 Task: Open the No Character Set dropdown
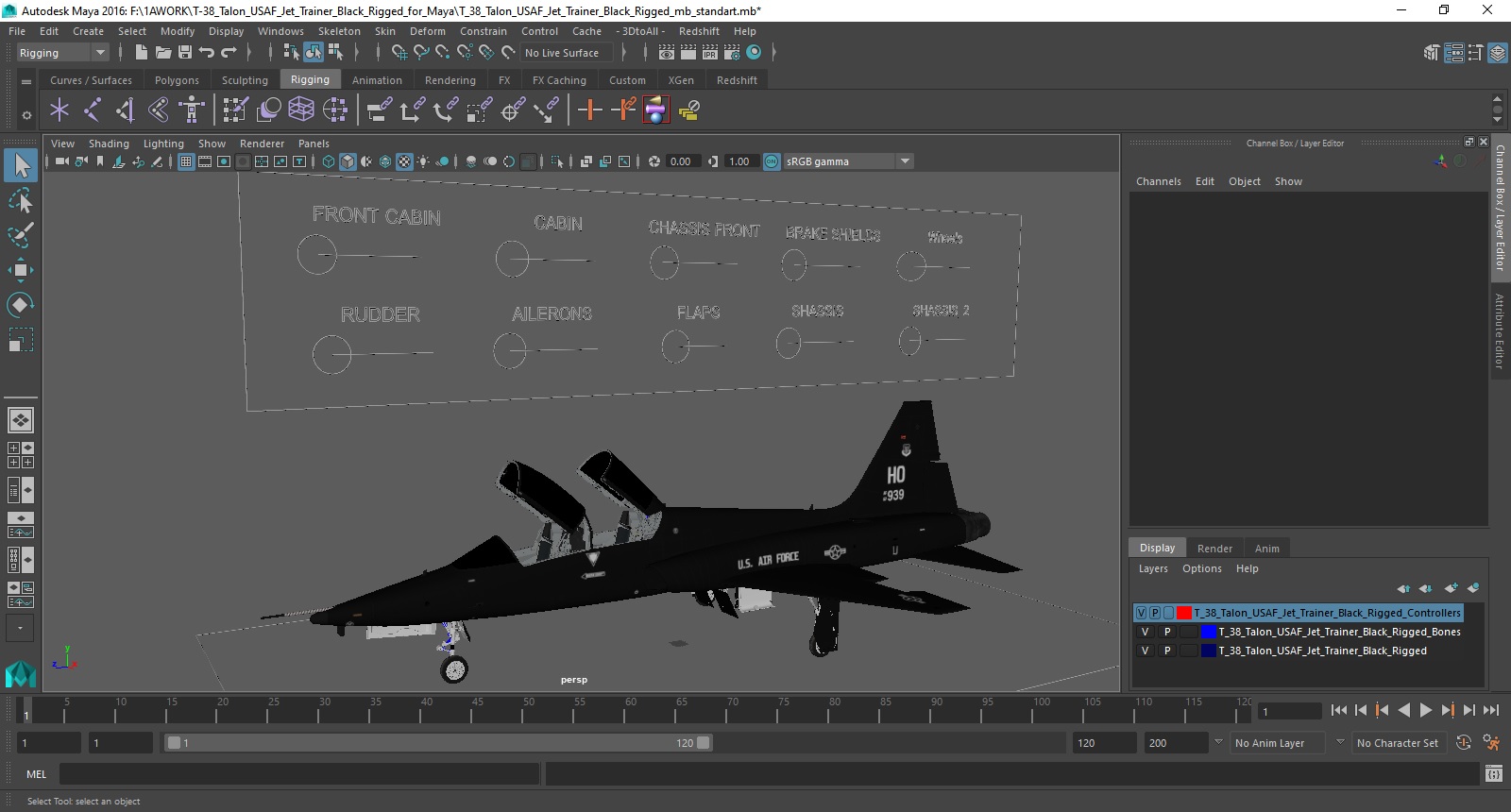[x=1398, y=743]
